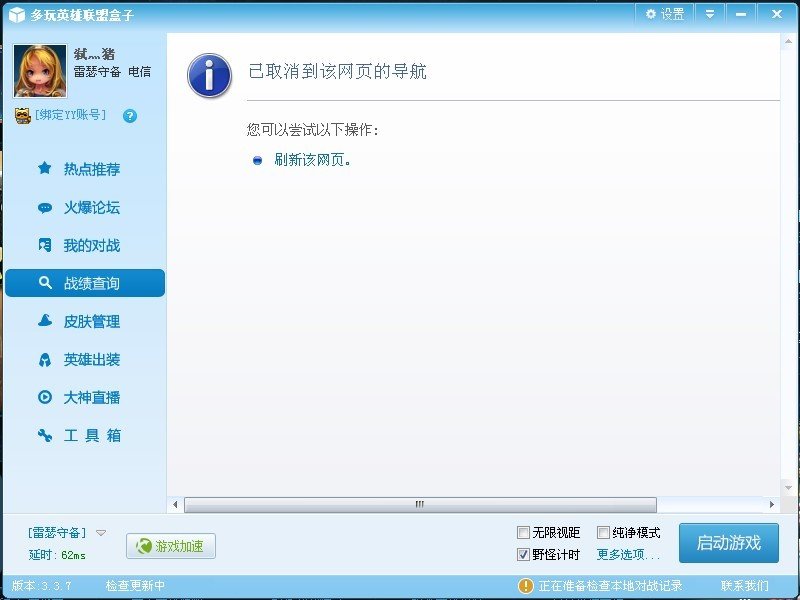This screenshot has height=600, width=800.
Task: Click the star icon beside 热点推荐
Action: tap(44, 169)
